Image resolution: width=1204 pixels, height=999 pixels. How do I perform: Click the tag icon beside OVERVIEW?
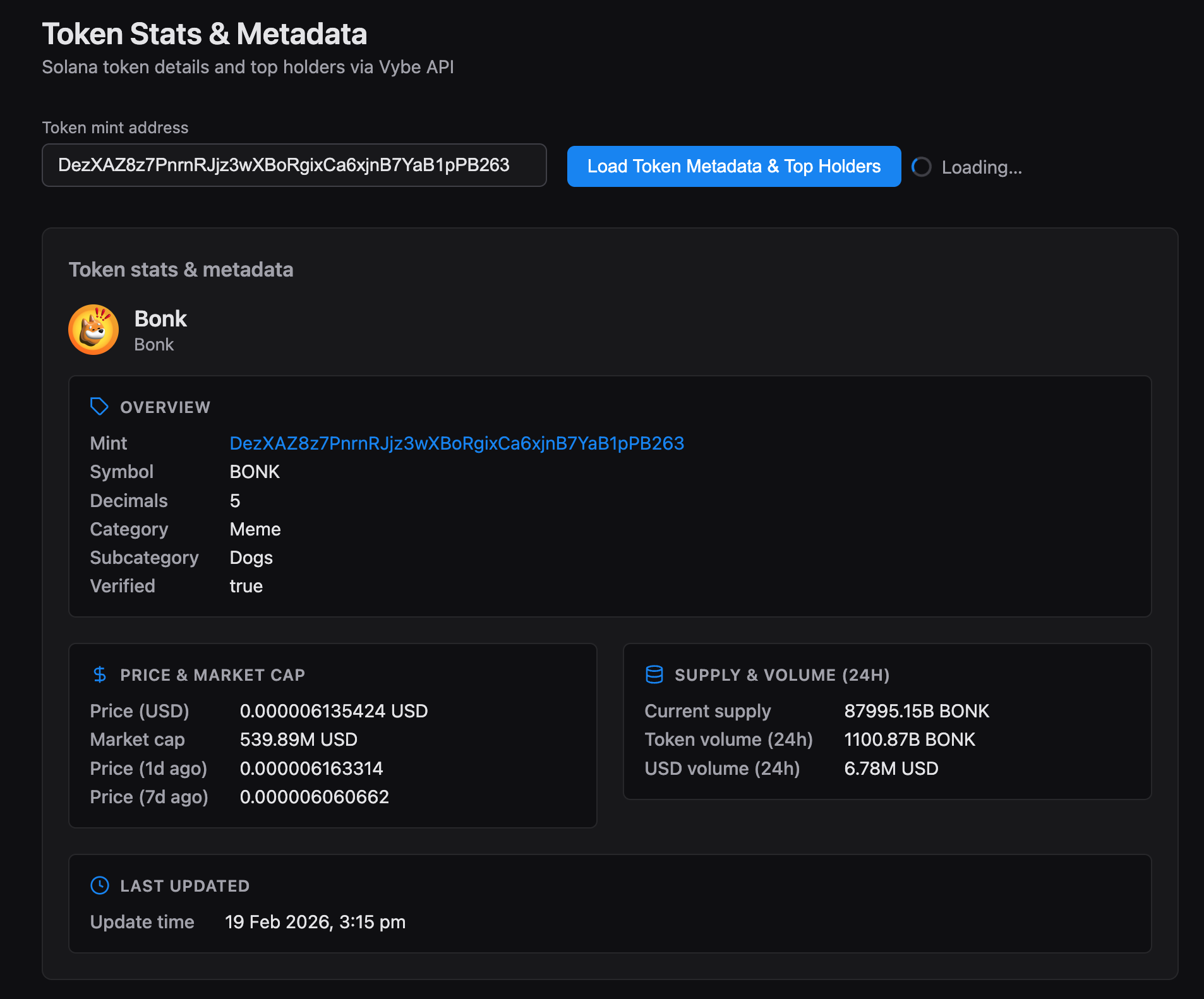click(99, 407)
